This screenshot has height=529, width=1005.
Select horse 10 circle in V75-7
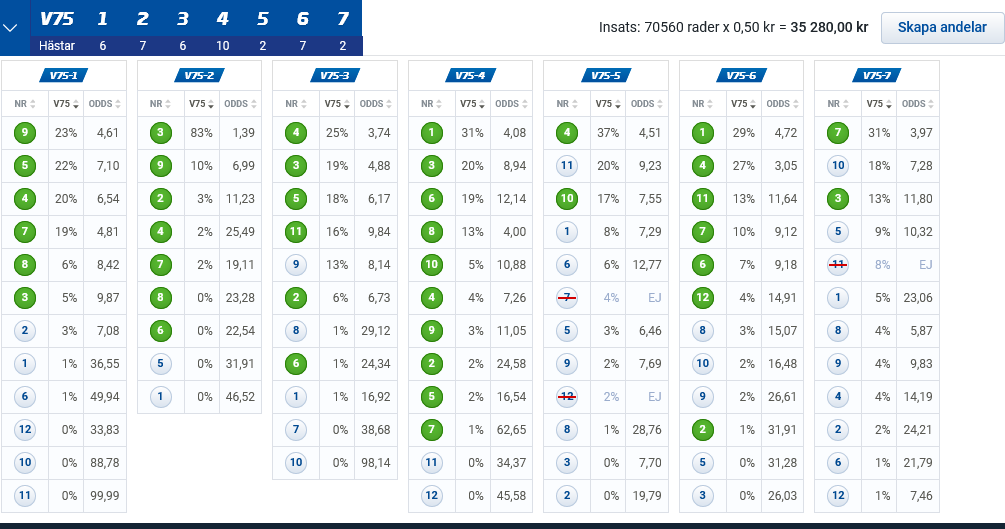[838, 165]
